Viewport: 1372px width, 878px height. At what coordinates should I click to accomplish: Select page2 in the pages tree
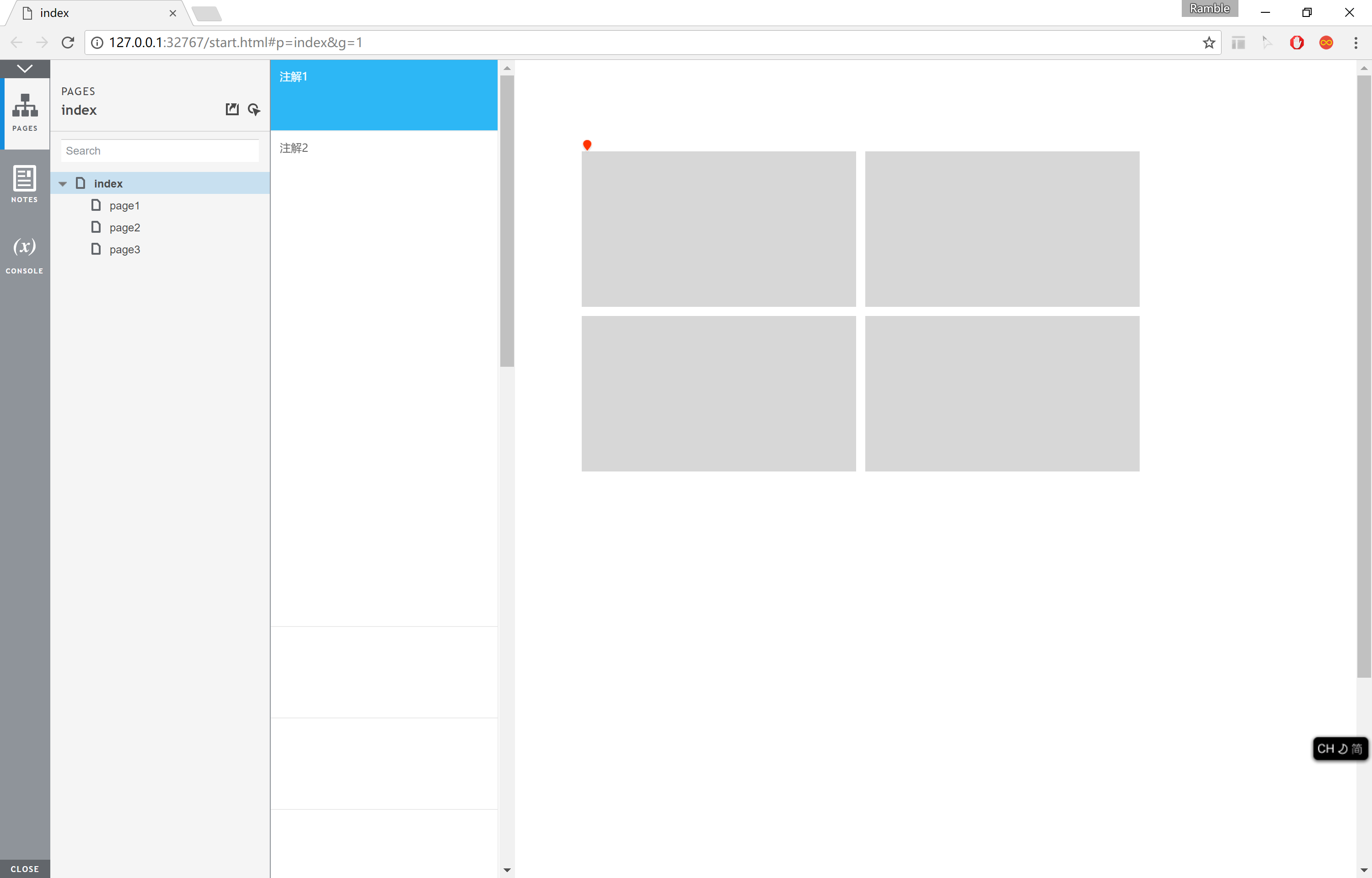(124, 227)
